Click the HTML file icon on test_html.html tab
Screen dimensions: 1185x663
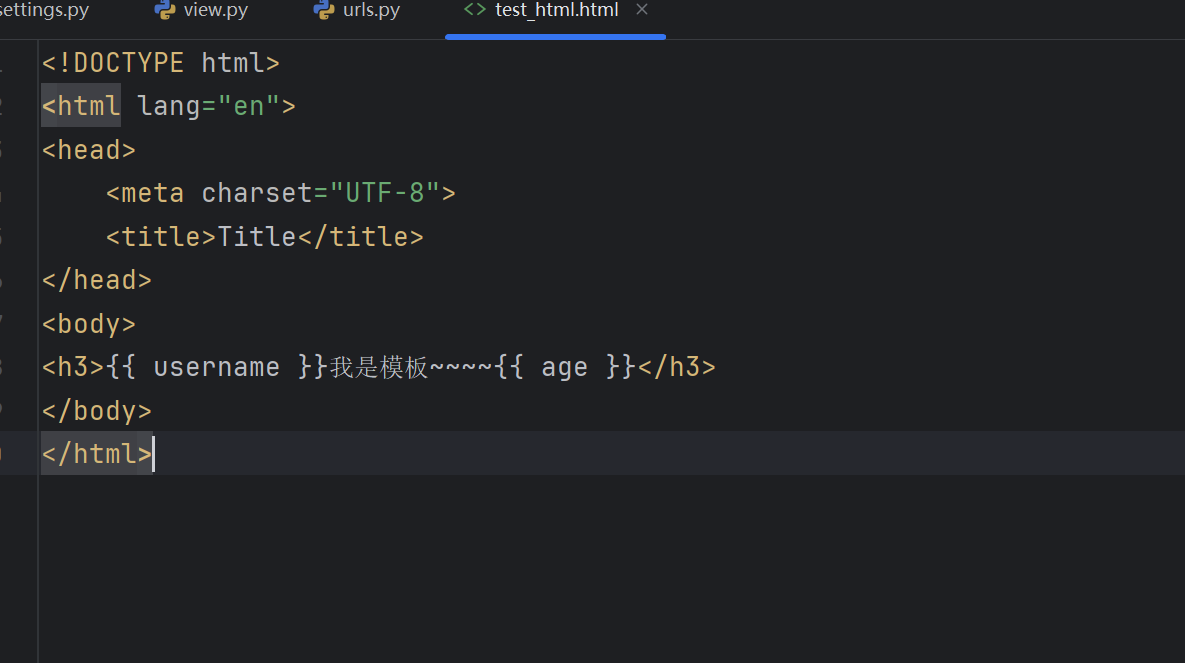tap(475, 11)
